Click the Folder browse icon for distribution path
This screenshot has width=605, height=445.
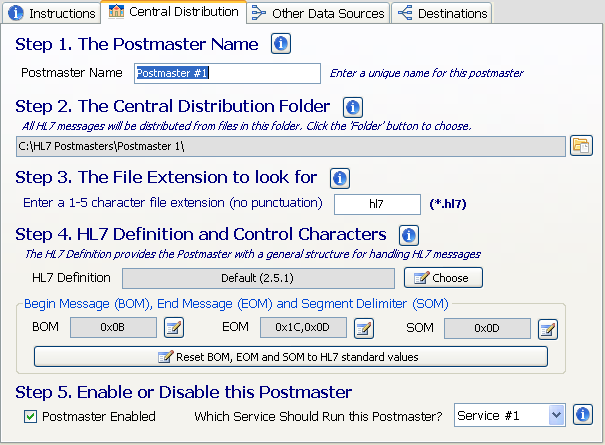581,146
